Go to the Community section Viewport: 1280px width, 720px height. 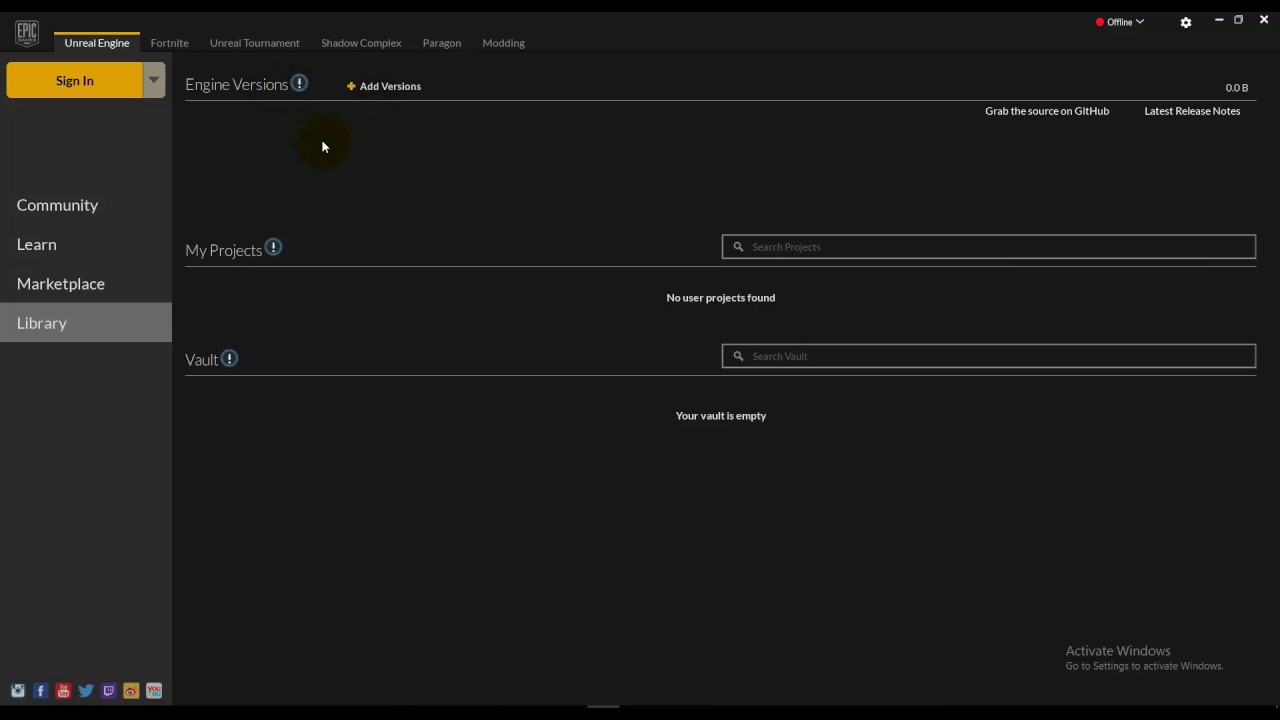pyautogui.click(x=86, y=205)
